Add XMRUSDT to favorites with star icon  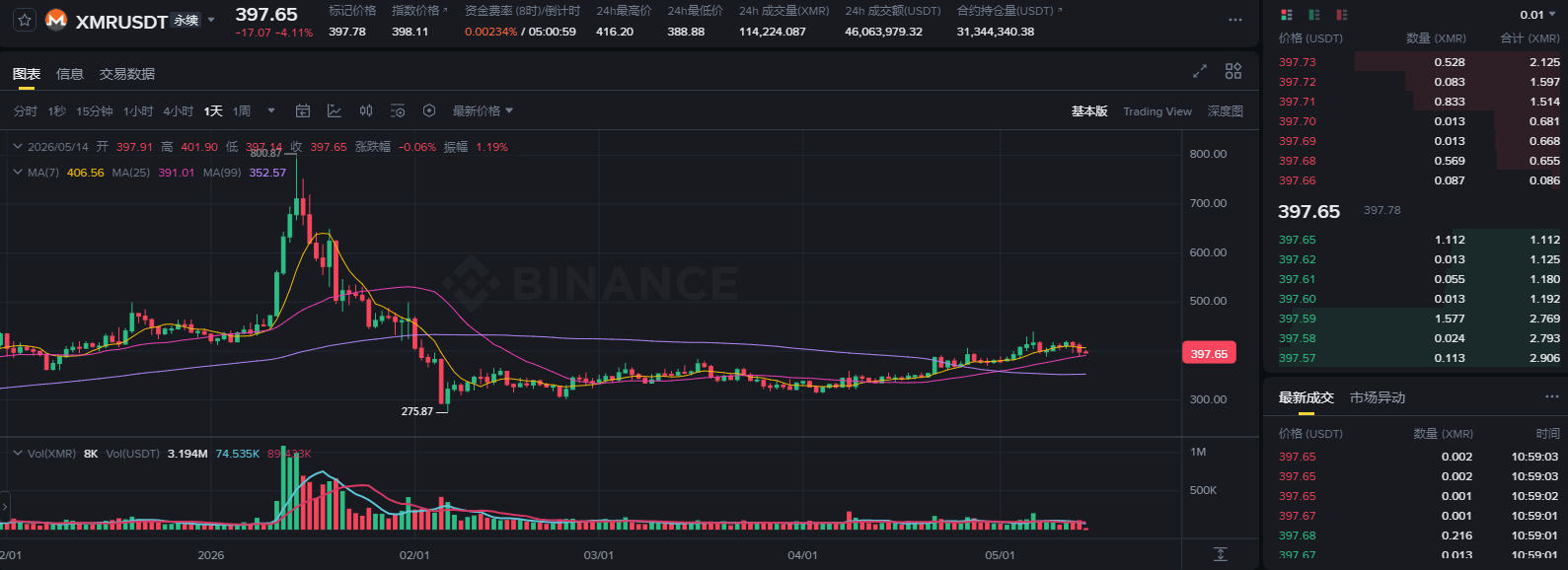25,20
